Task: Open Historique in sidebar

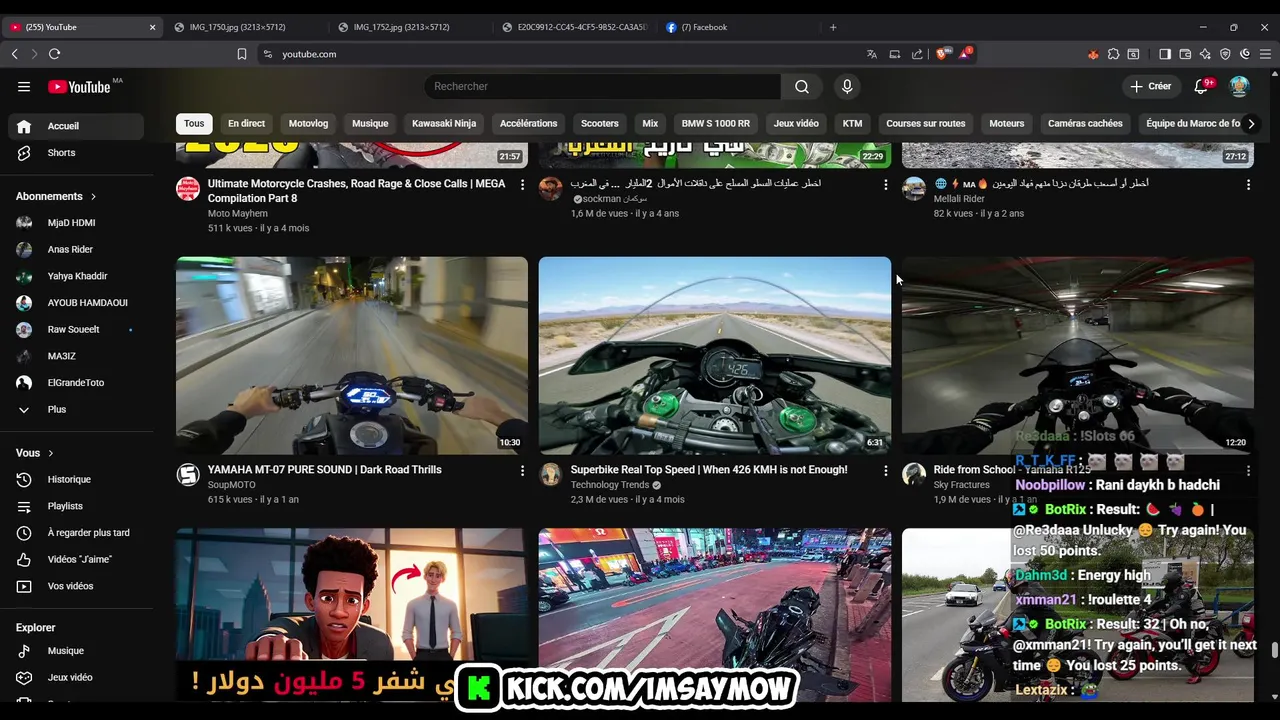Action: 76,480
